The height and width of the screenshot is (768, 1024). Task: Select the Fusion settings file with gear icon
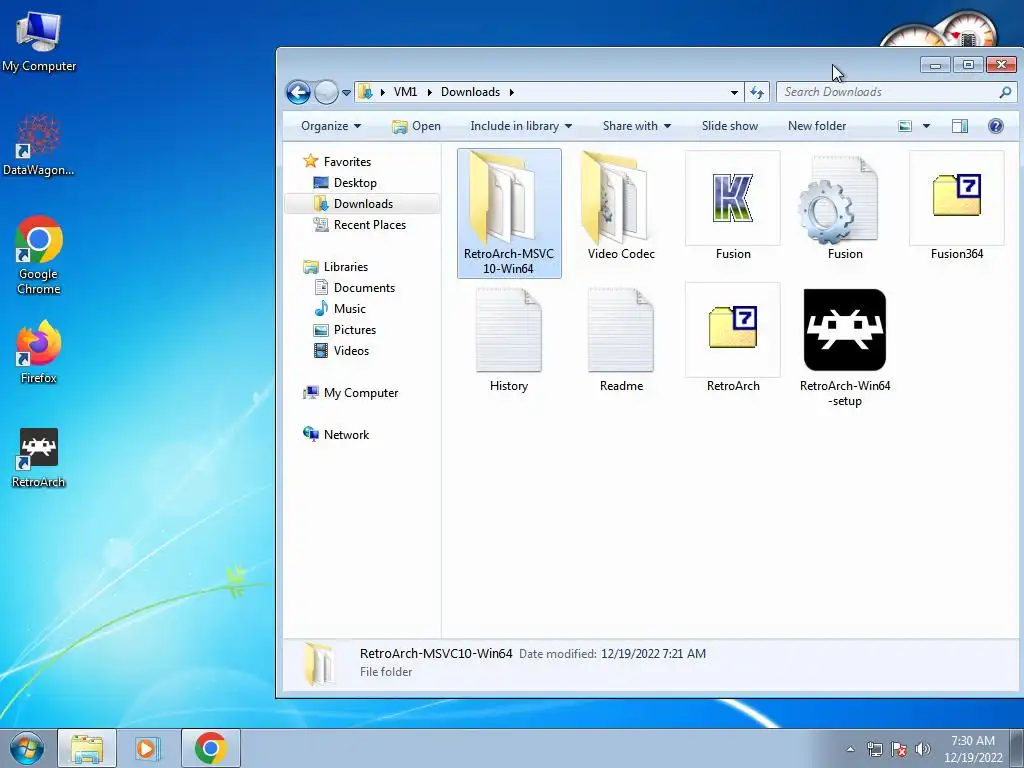pos(844,206)
